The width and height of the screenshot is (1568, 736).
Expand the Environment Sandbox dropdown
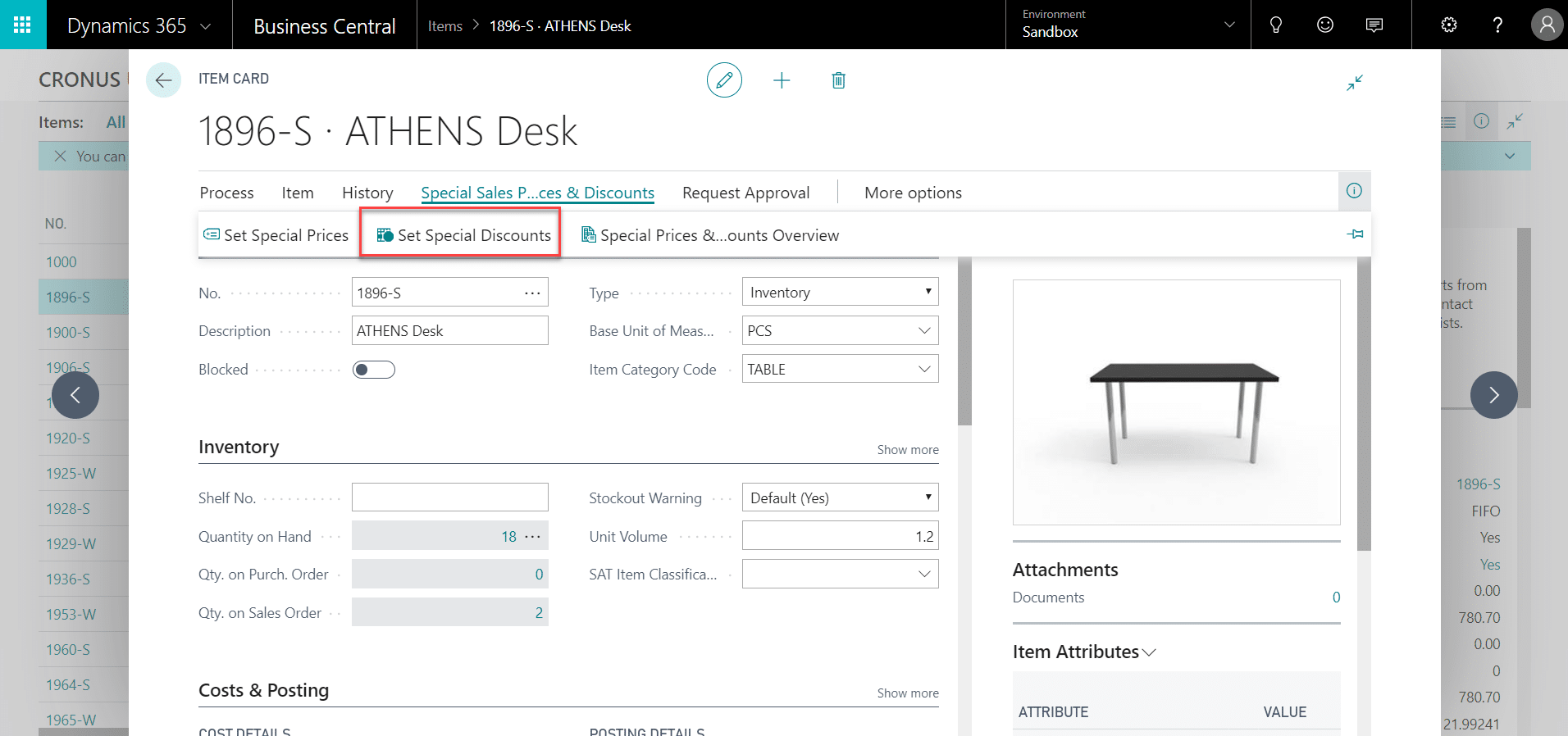point(1229,25)
